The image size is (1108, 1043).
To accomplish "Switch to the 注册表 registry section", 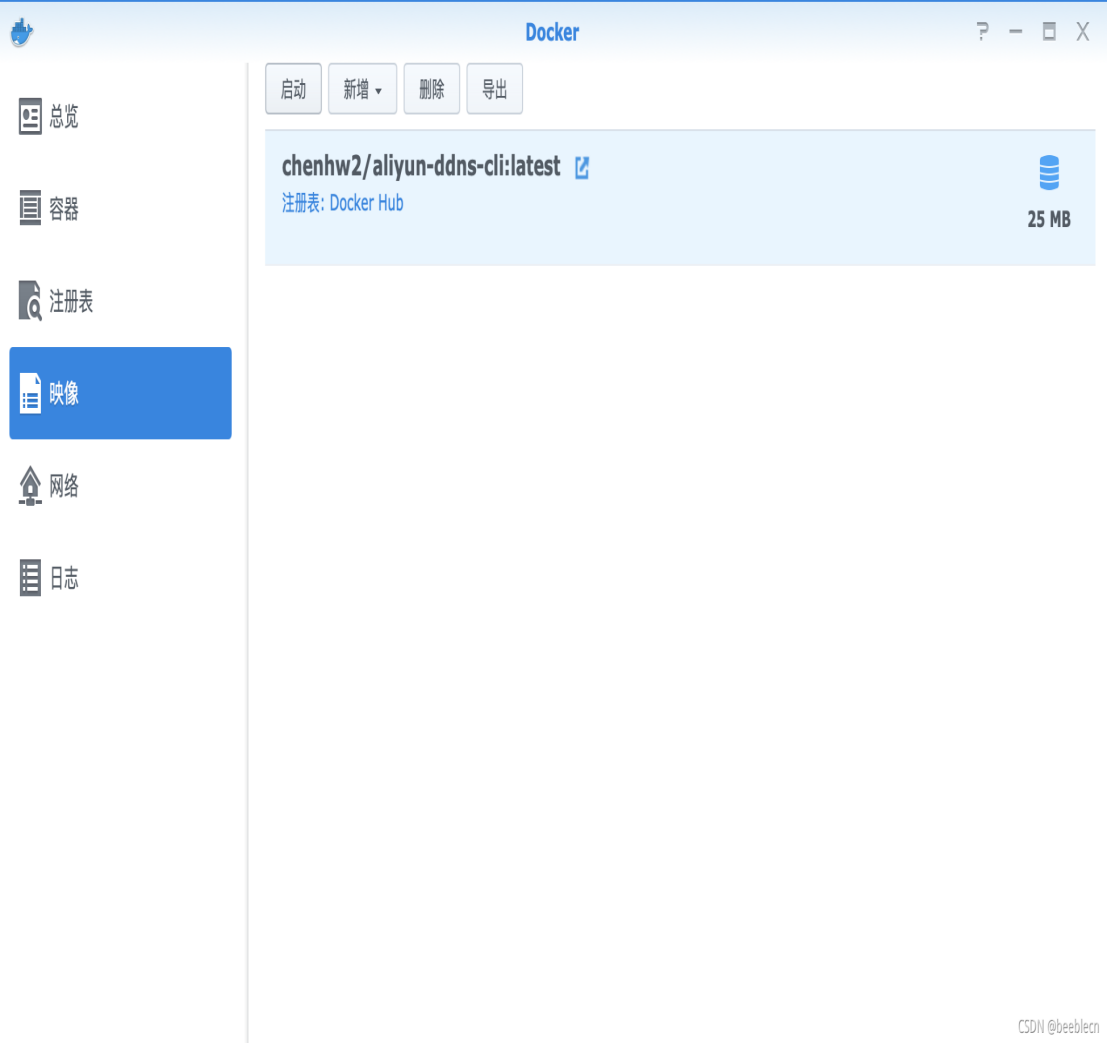I will pyautogui.click(x=121, y=300).
